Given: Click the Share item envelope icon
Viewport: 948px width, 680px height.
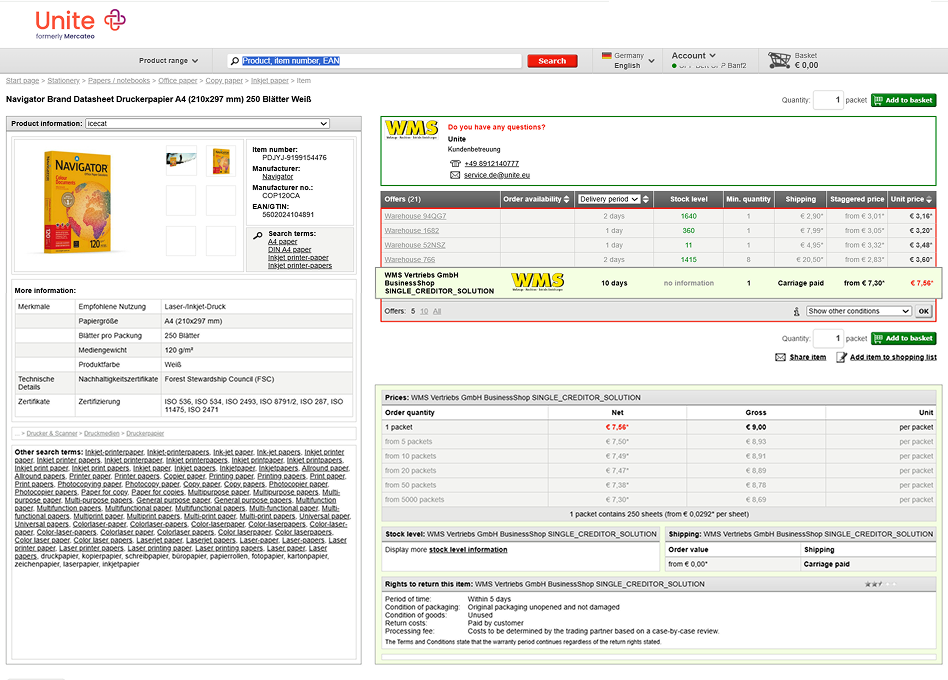Looking at the screenshot, I should [x=780, y=357].
